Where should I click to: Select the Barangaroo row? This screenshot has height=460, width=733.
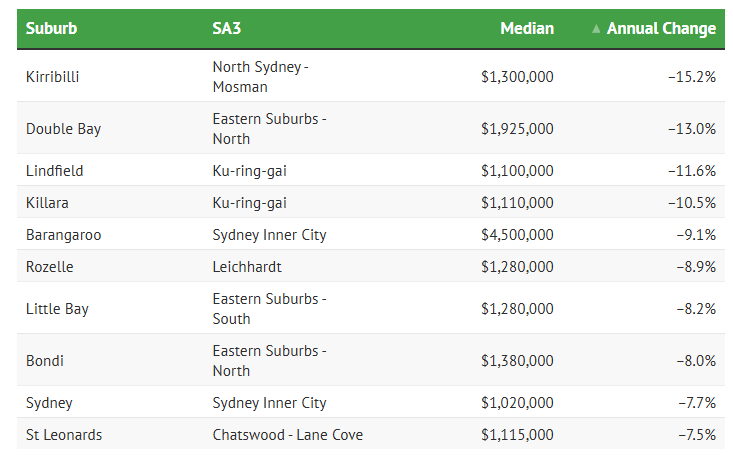tap(63, 235)
